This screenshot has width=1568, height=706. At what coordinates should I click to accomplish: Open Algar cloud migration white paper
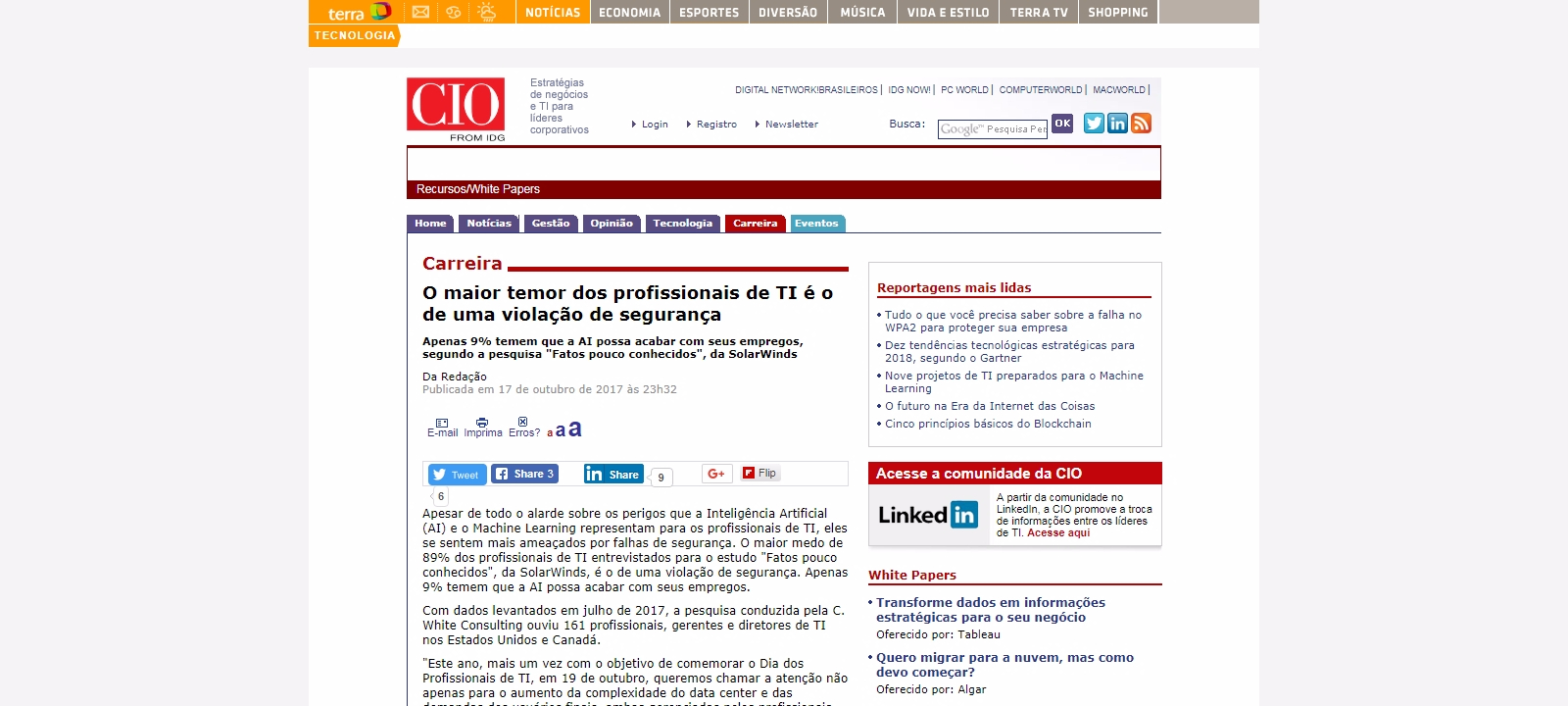point(1004,665)
